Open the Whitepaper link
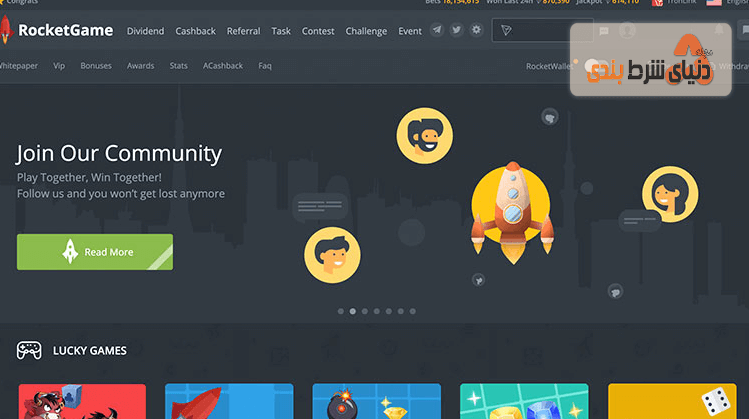Screen dimensions: 749x419 pos(19,66)
